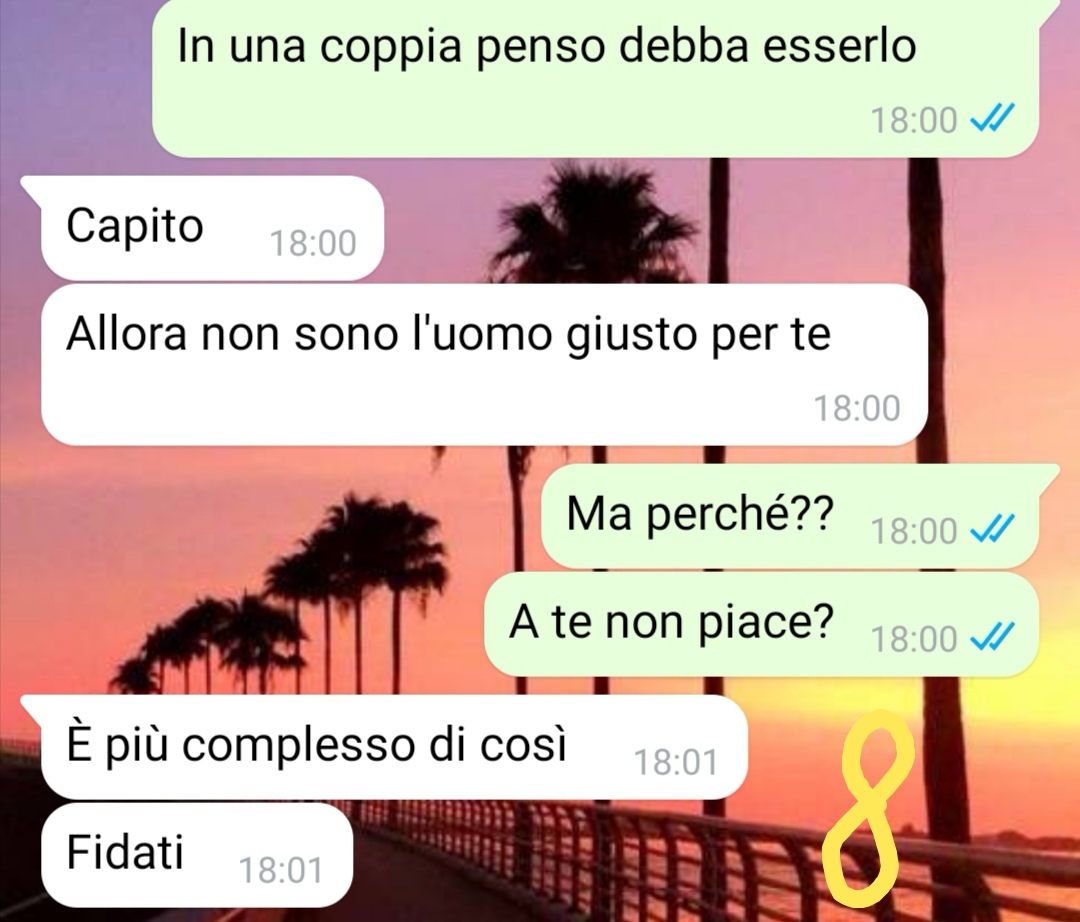Tap the blue double-check beside 'Ma perché??'

pos(992,530)
